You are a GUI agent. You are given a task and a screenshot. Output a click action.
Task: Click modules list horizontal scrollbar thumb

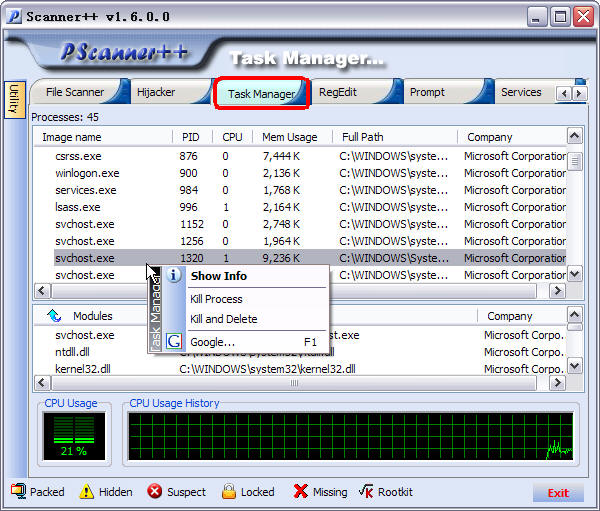tap(294, 383)
